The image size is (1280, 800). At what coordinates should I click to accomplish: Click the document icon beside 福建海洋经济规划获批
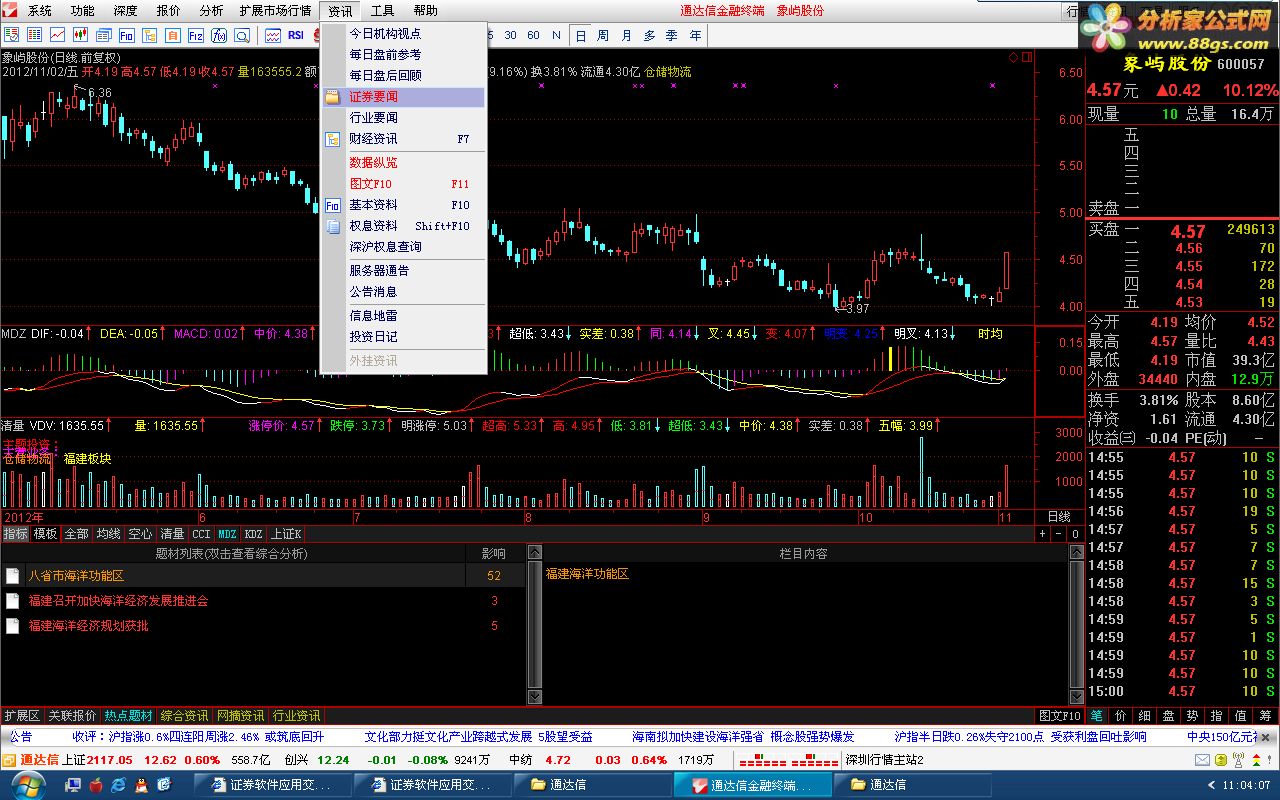13,626
